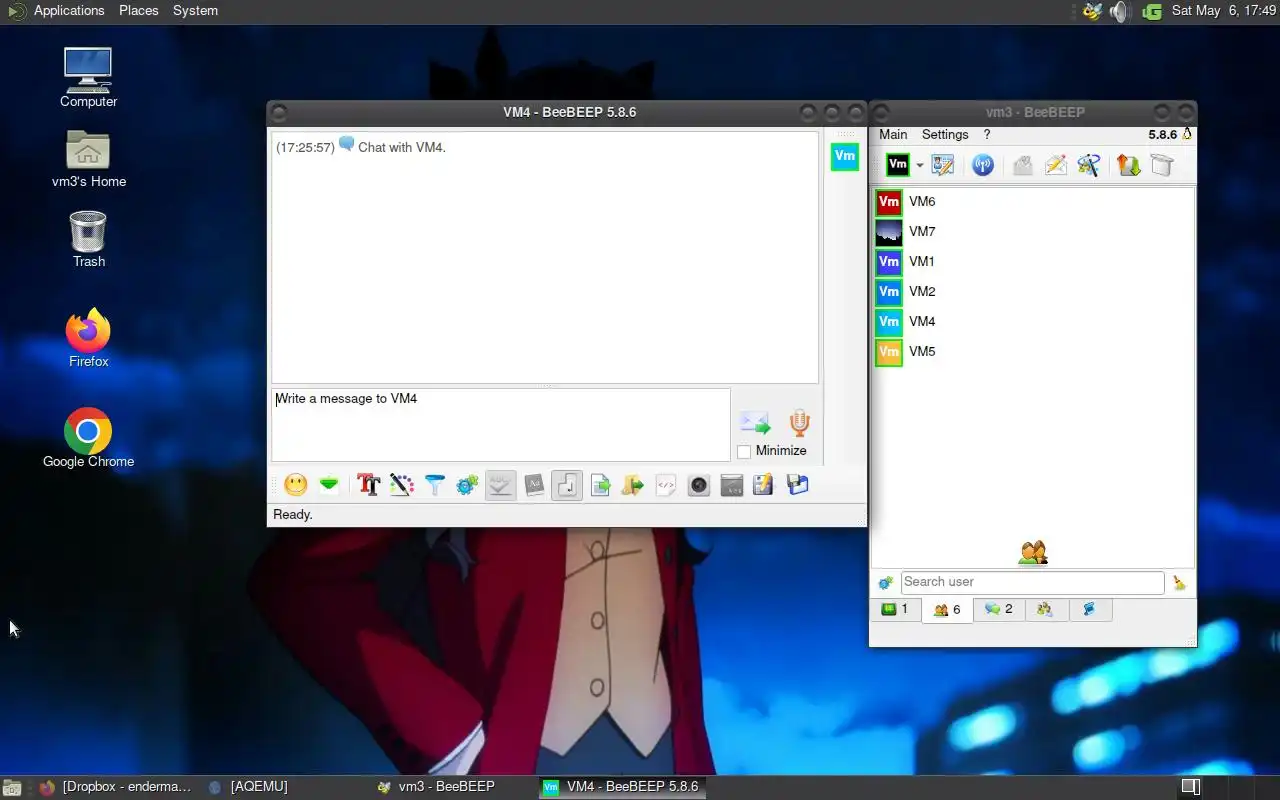The width and height of the screenshot is (1280, 800).
Task: Select user VM2 in the list
Action: [x=1033, y=292]
